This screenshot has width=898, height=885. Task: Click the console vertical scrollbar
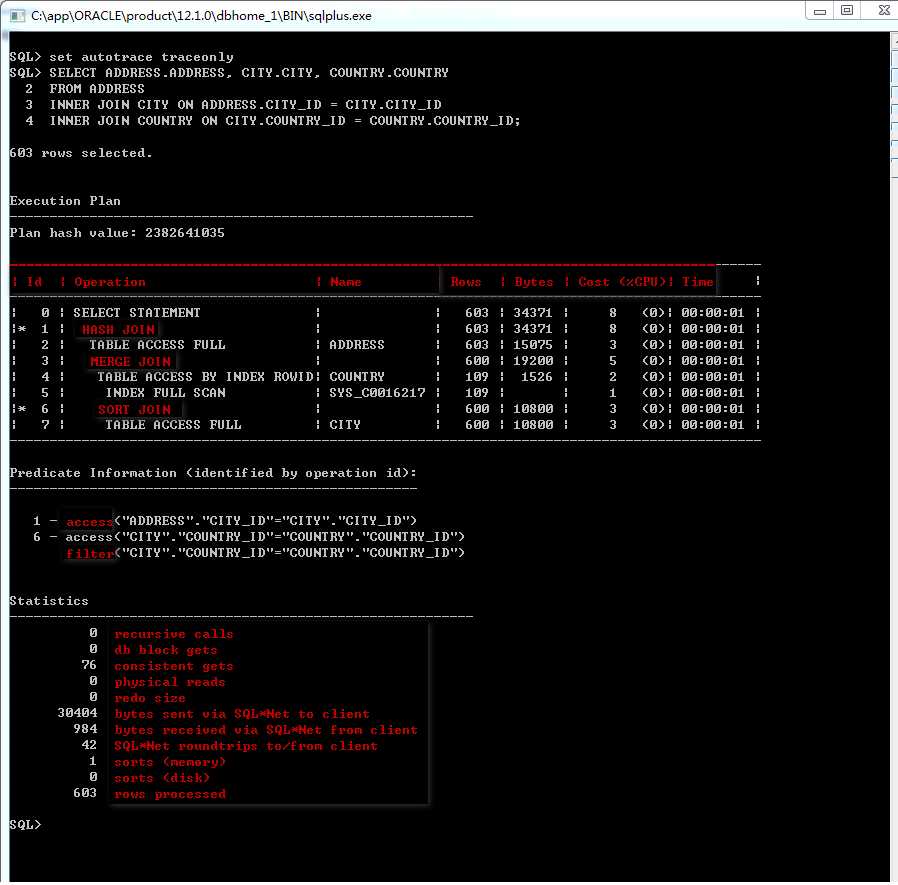893,457
